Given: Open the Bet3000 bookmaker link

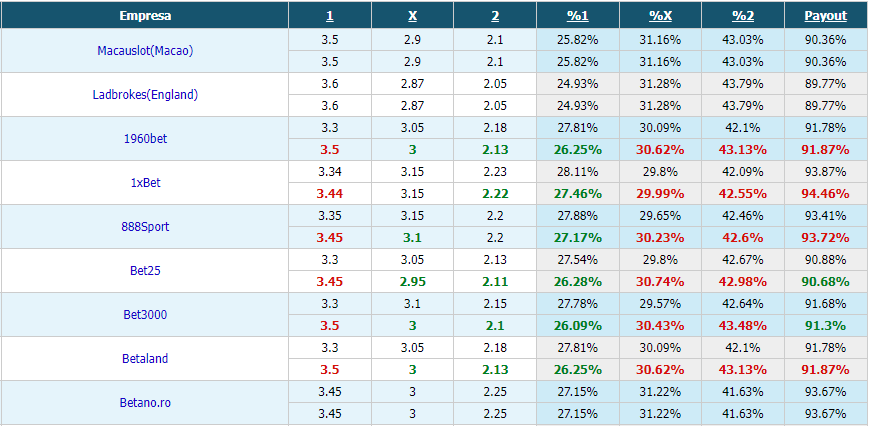Looking at the screenshot, I should click(x=145, y=315).
